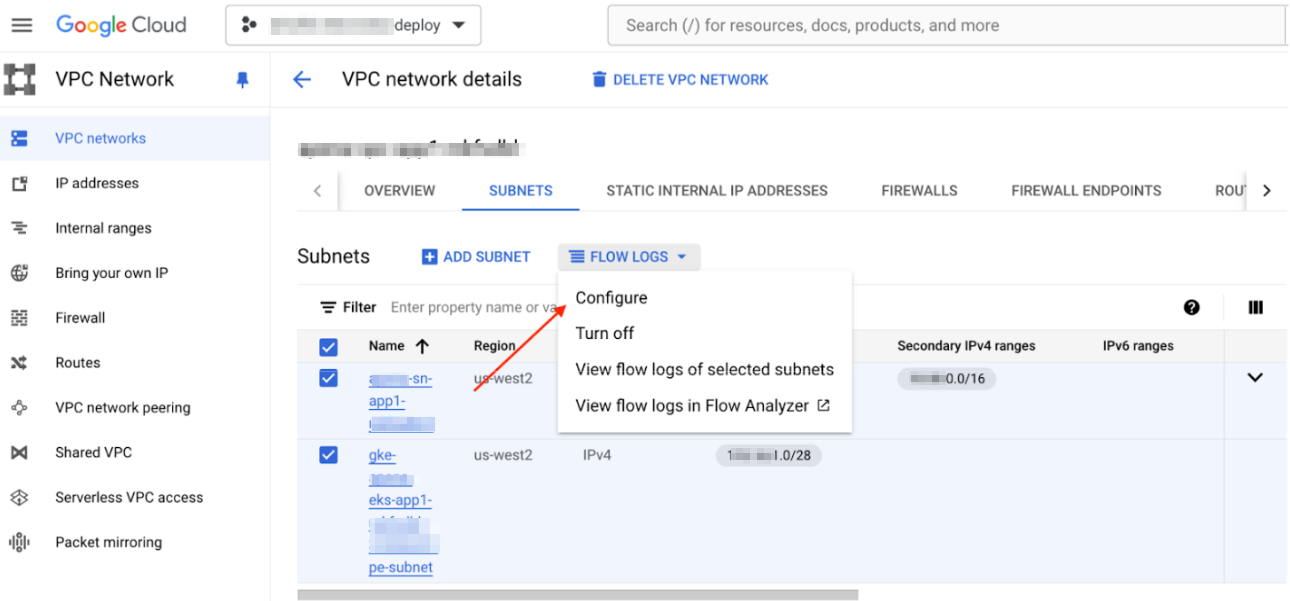
Task: Switch to the FIREWALL ENDPOINTS tab
Action: pos(1086,190)
